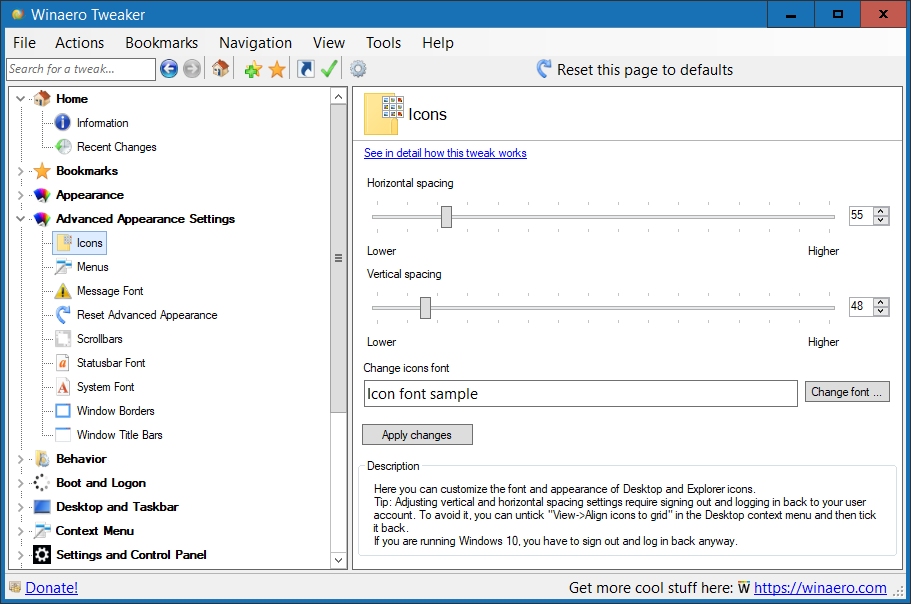Click the Horizontal spacing slider thumb
911x604 pixels.
click(x=446, y=217)
